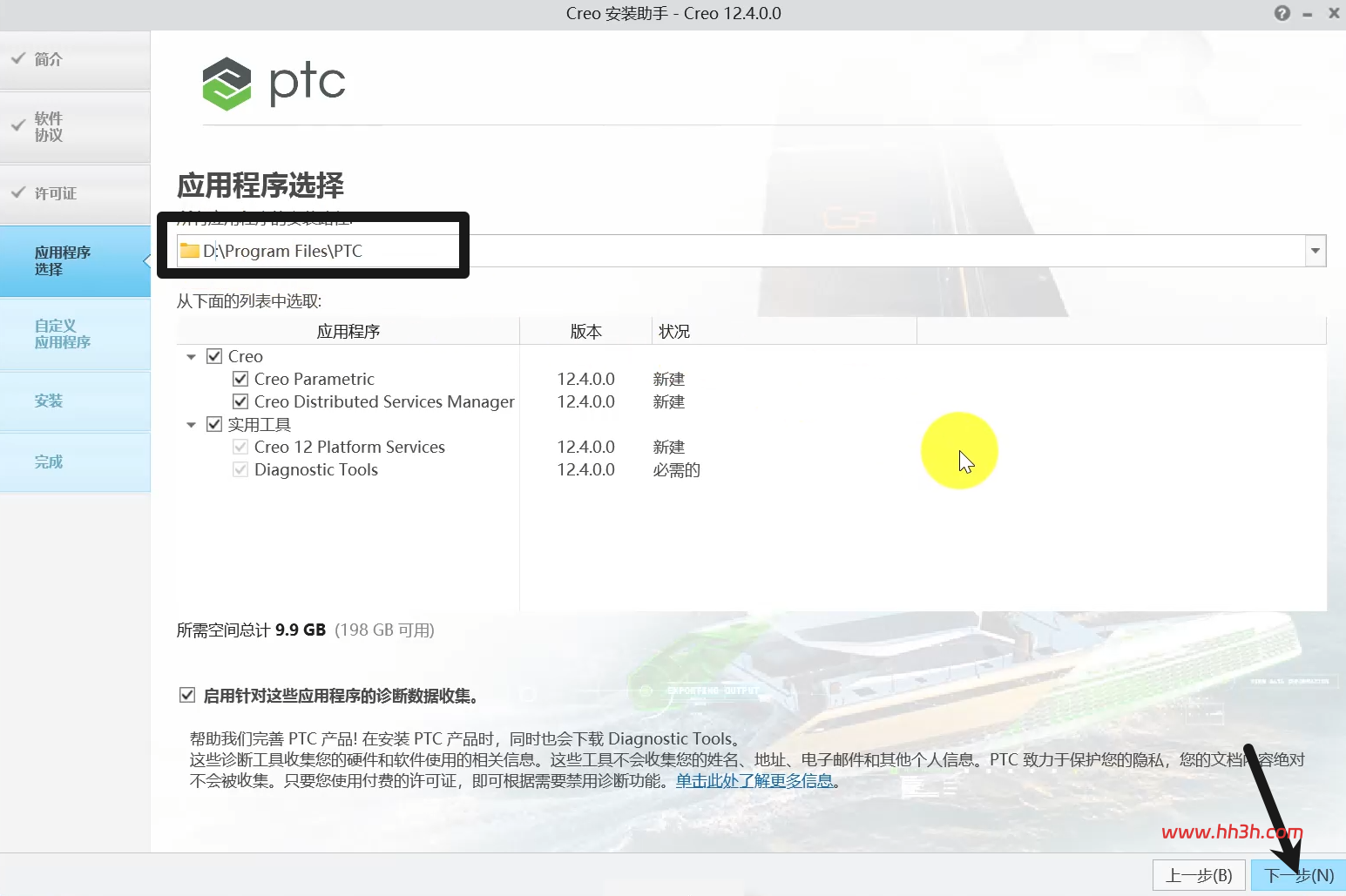
Task: Disable diagnostic data collection checkbox
Action: click(186, 695)
